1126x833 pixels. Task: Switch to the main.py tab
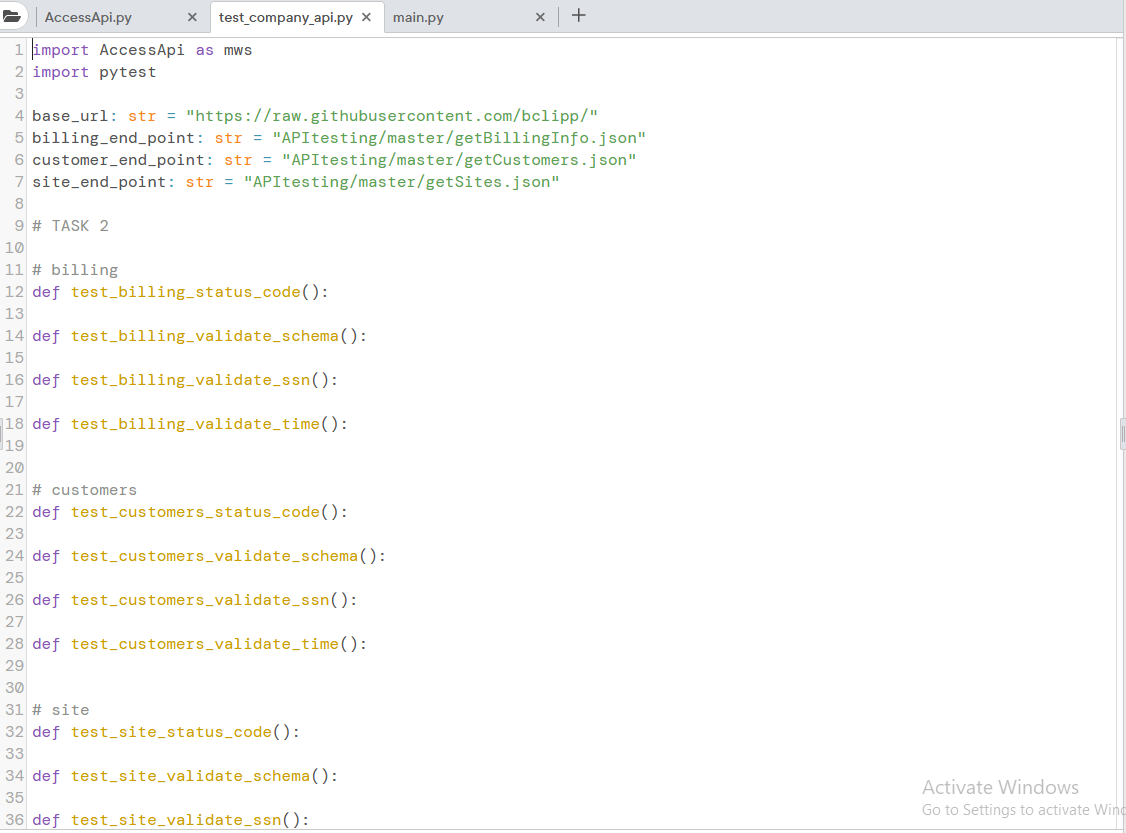click(418, 17)
